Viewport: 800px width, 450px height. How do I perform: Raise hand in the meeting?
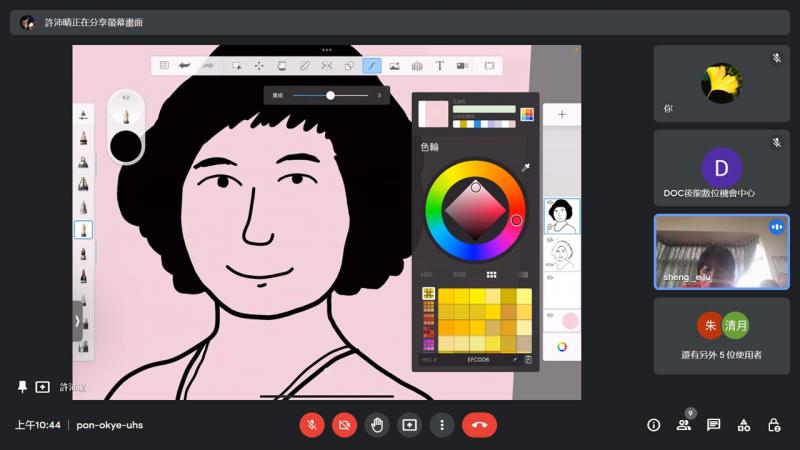point(377,425)
